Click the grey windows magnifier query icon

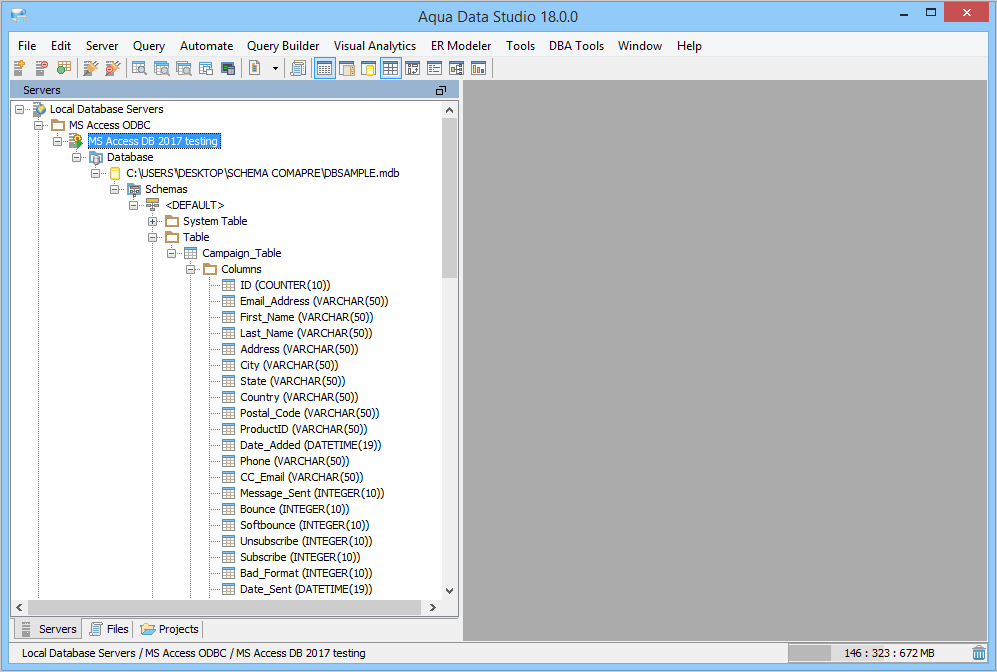point(184,68)
